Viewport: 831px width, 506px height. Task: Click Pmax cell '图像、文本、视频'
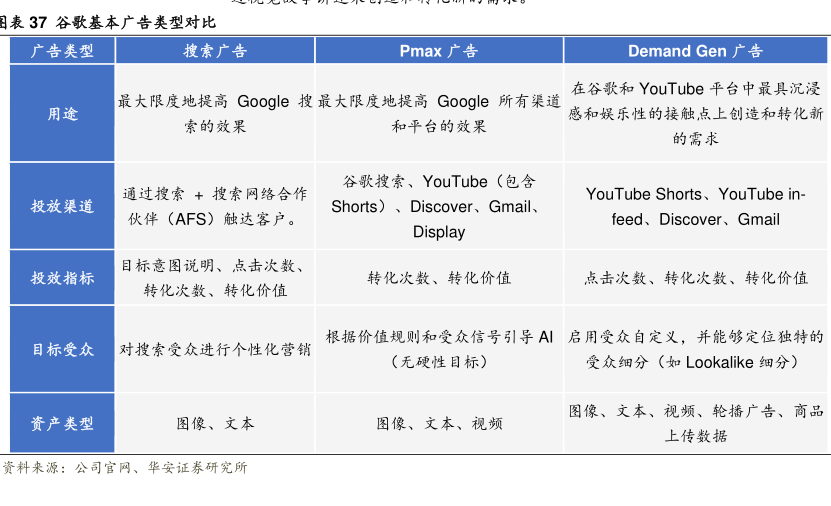click(x=439, y=423)
